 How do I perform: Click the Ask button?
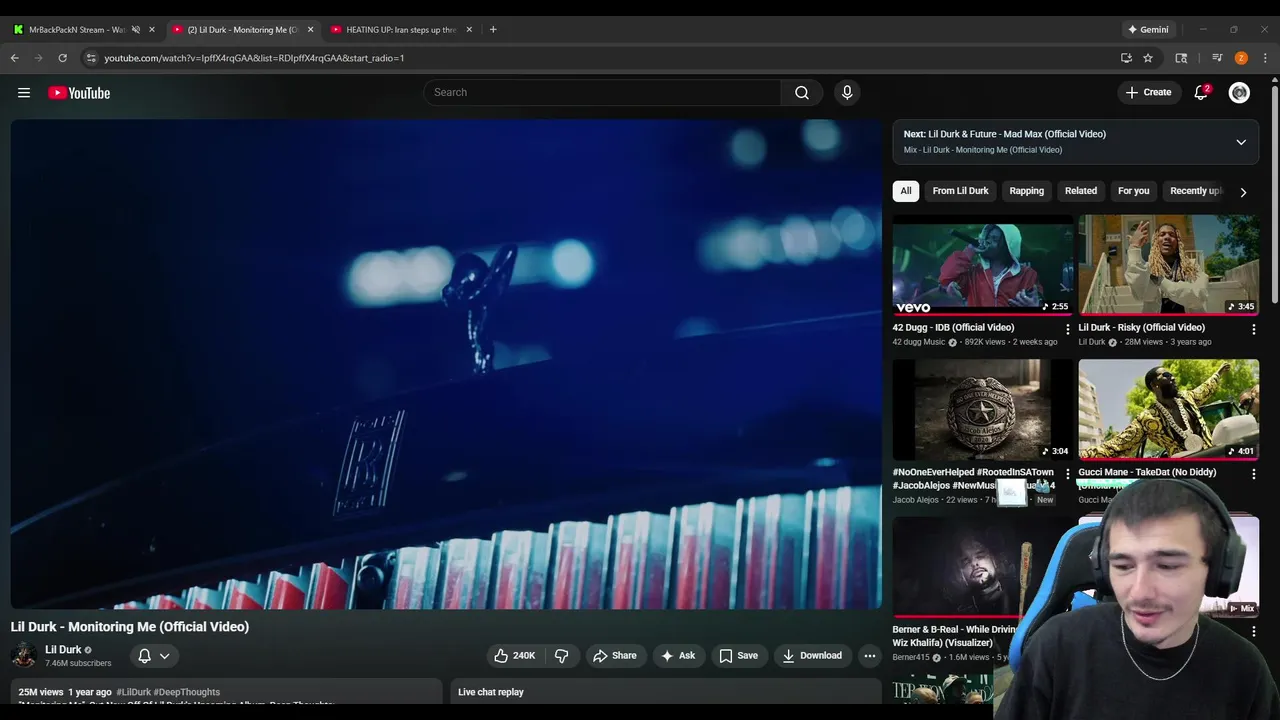(677, 656)
